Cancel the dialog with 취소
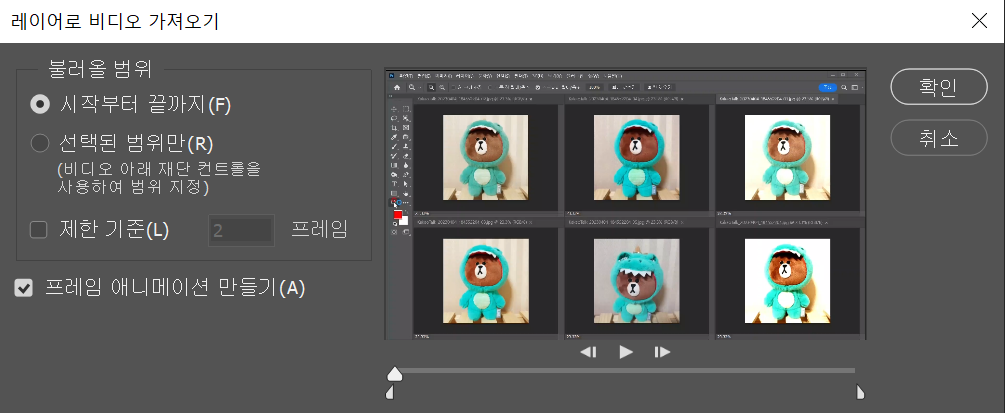Image resolution: width=1005 pixels, height=413 pixels. tap(939, 138)
